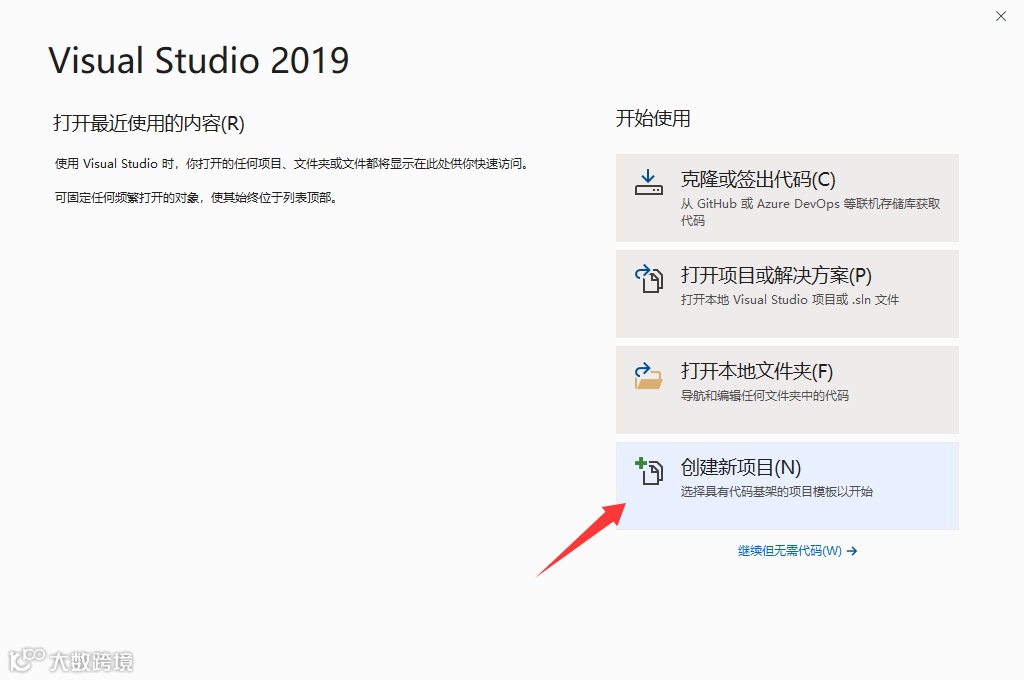This screenshot has height=680, width=1024.
Task: Close the Visual Studio 2019 start window
Action: tap(1000, 16)
